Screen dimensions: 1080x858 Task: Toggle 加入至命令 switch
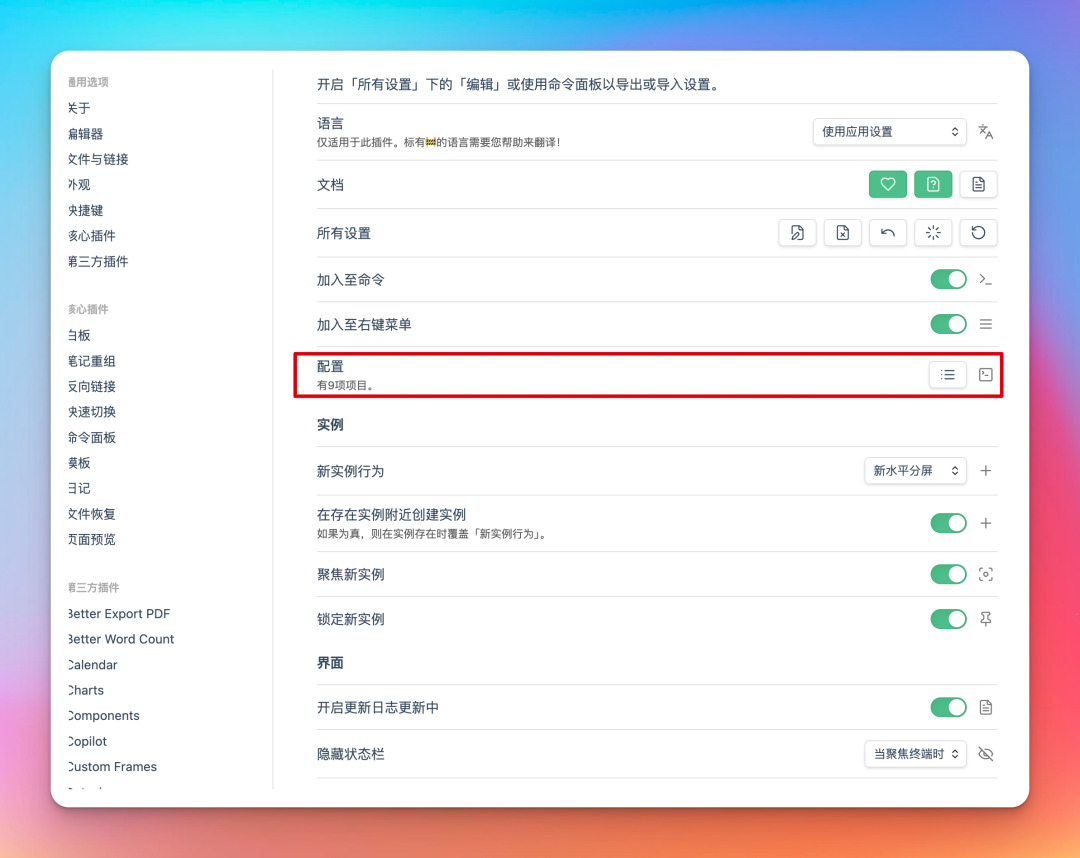tap(948, 280)
